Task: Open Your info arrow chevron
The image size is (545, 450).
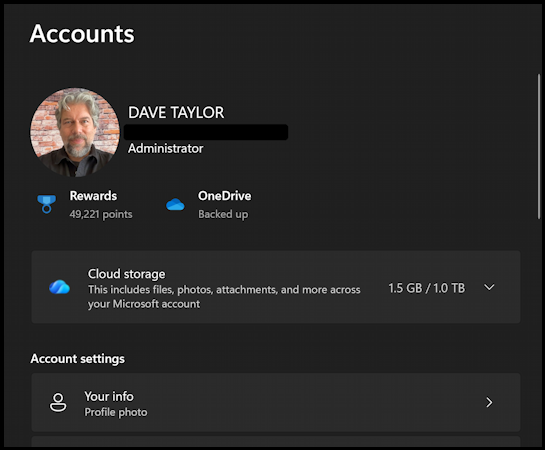Action: coord(489,402)
